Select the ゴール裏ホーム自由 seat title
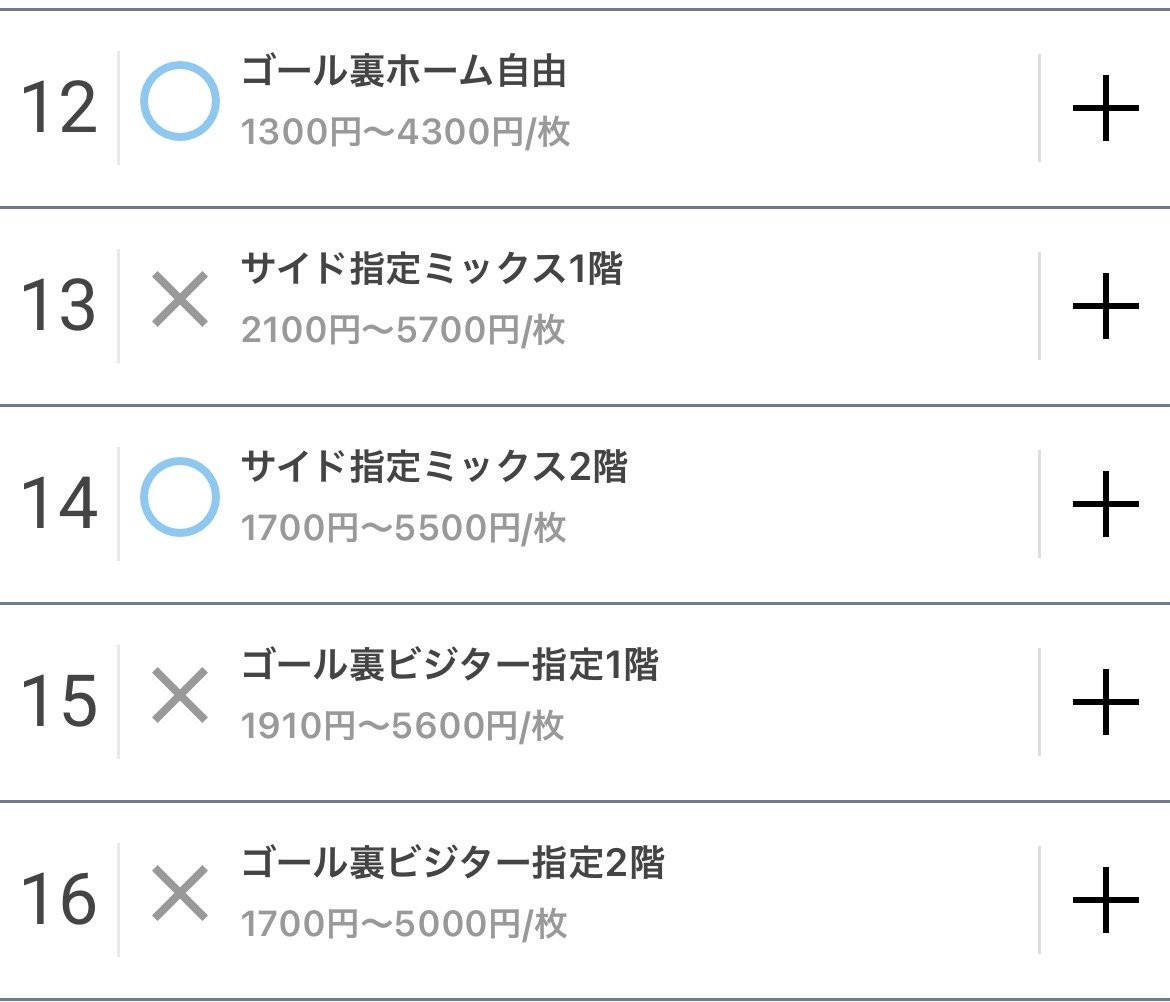The width and height of the screenshot is (1170, 1002). coord(404,72)
